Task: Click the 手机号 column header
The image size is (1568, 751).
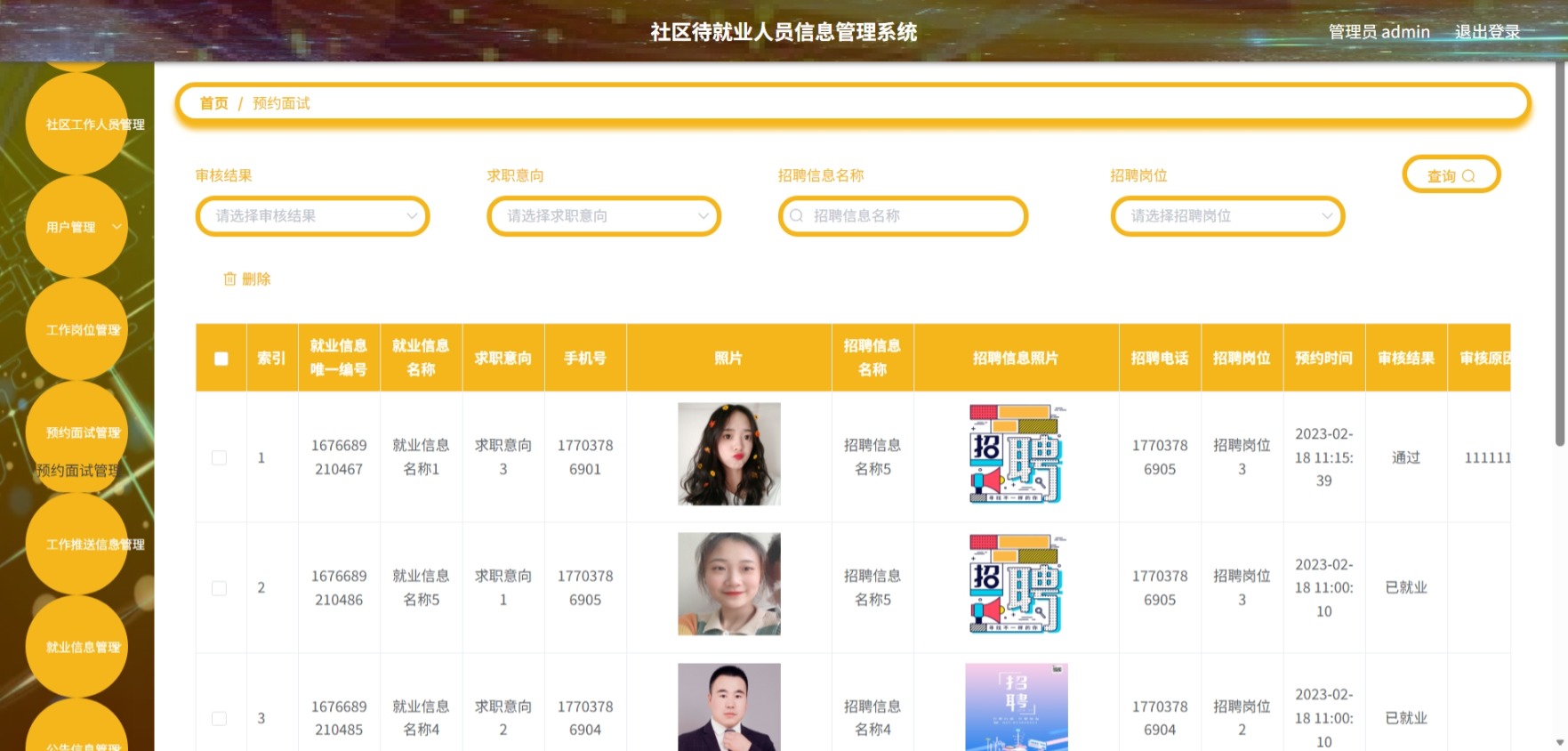Action: click(585, 358)
